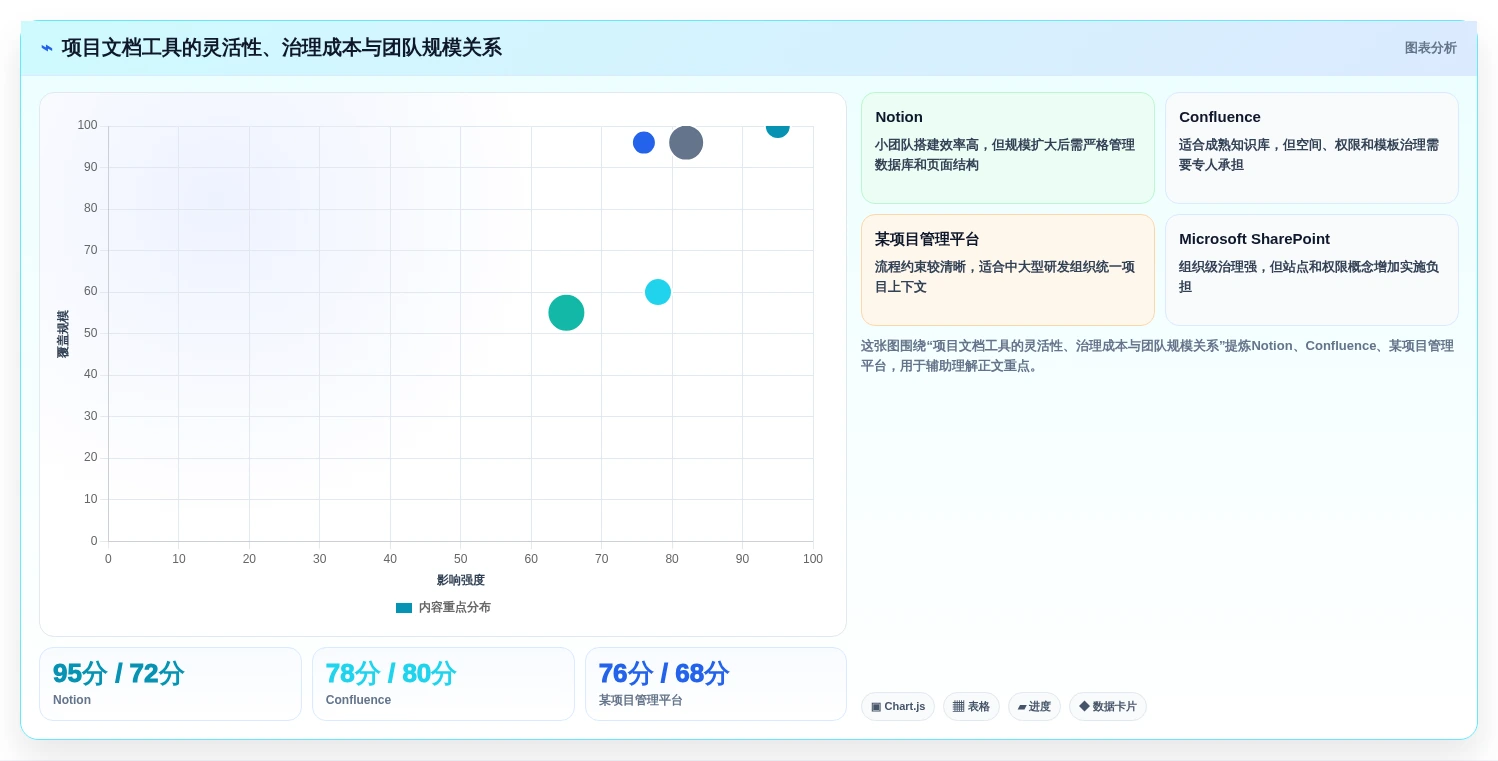Click the 表格 tag chip

pos(971,707)
